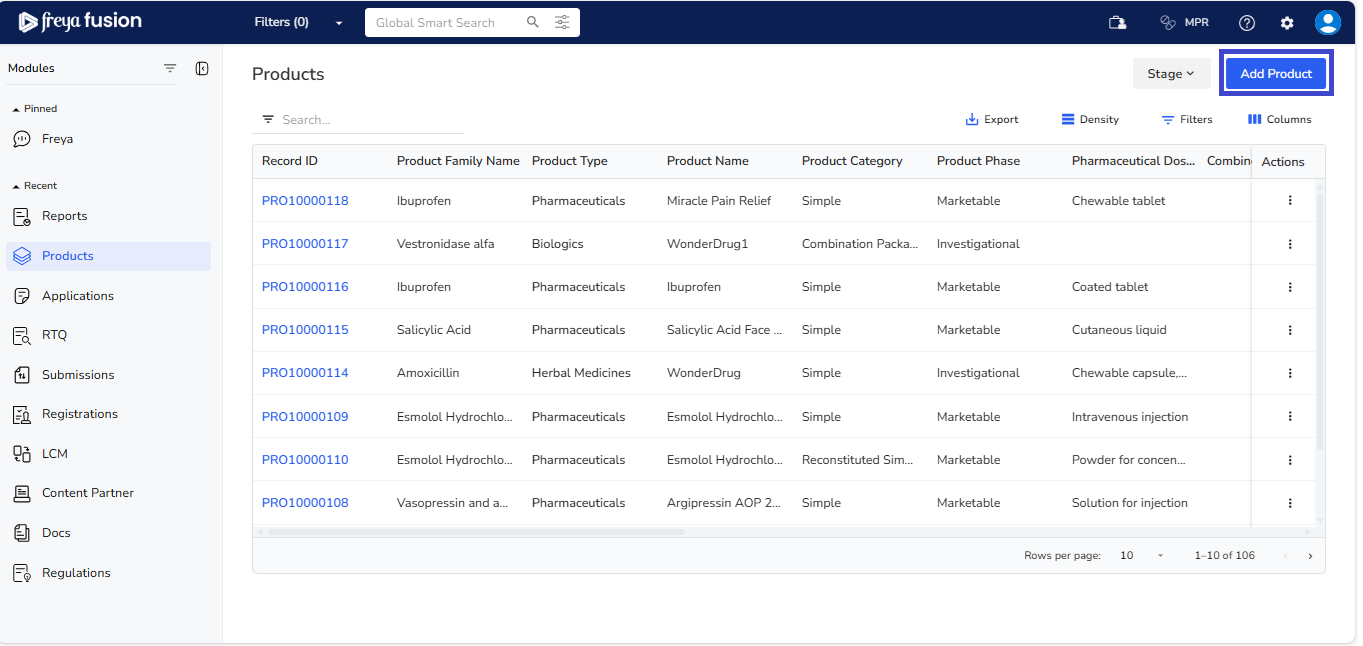The height and width of the screenshot is (646, 1363).
Task: Open record PRO10000116 link
Action: (x=305, y=287)
